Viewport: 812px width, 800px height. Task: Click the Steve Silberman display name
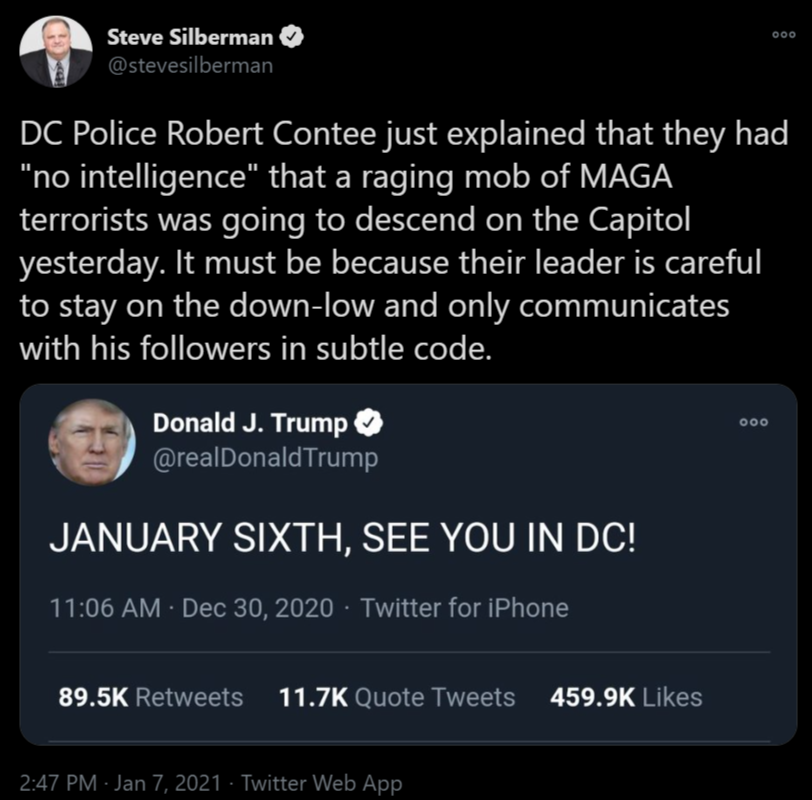pos(190,37)
